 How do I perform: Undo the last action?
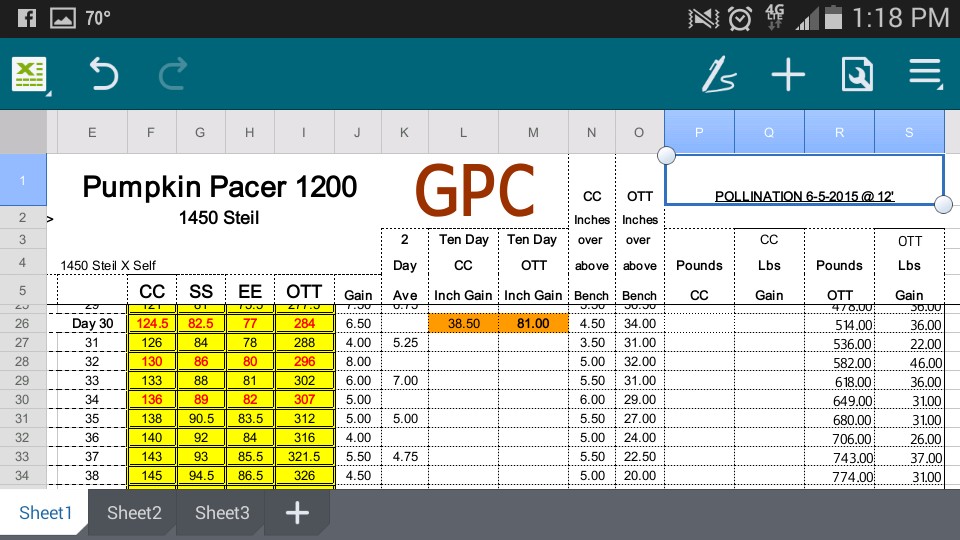tap(103, 75)
